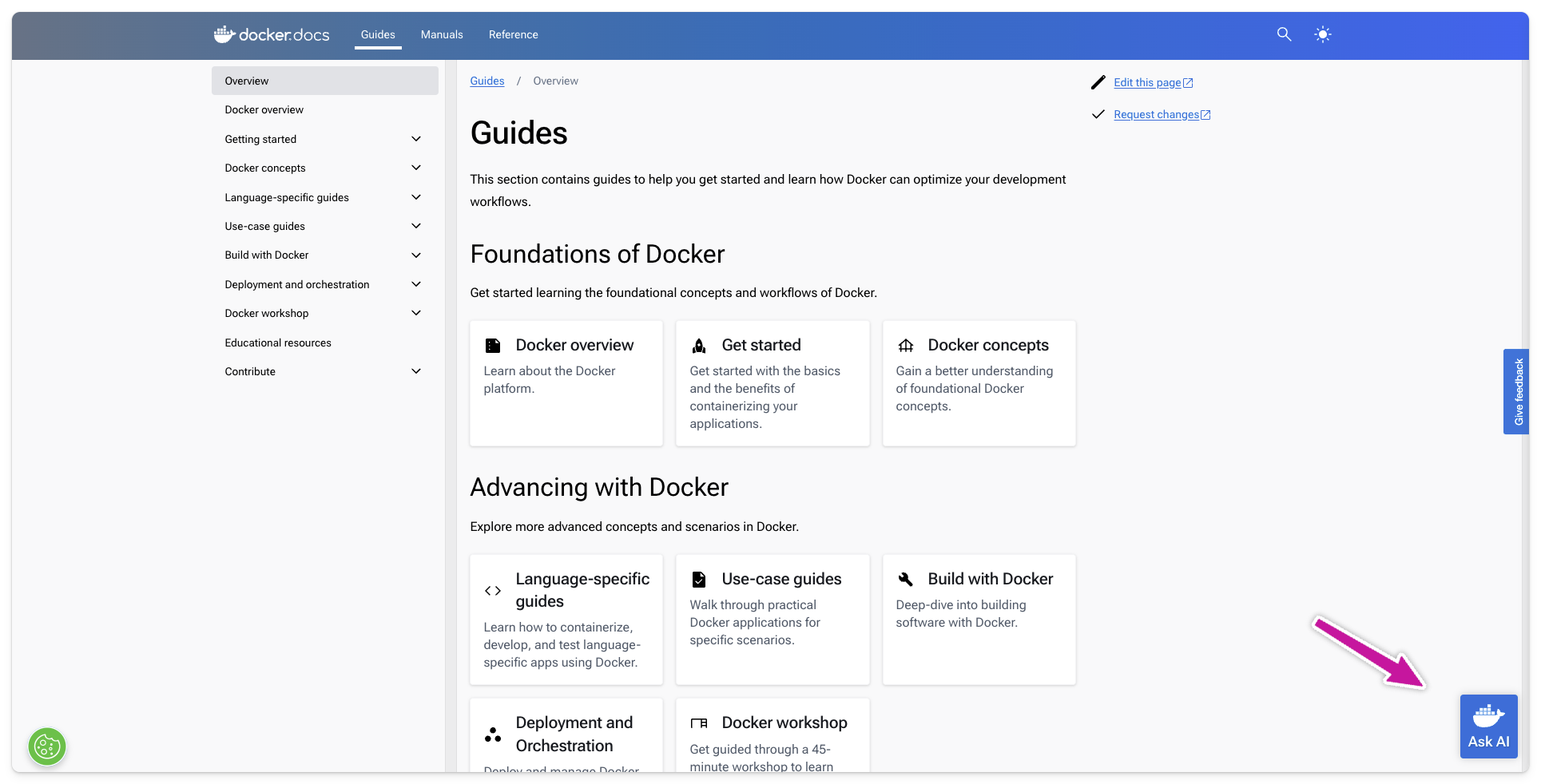Click the Getting started sidebar label

260,139
